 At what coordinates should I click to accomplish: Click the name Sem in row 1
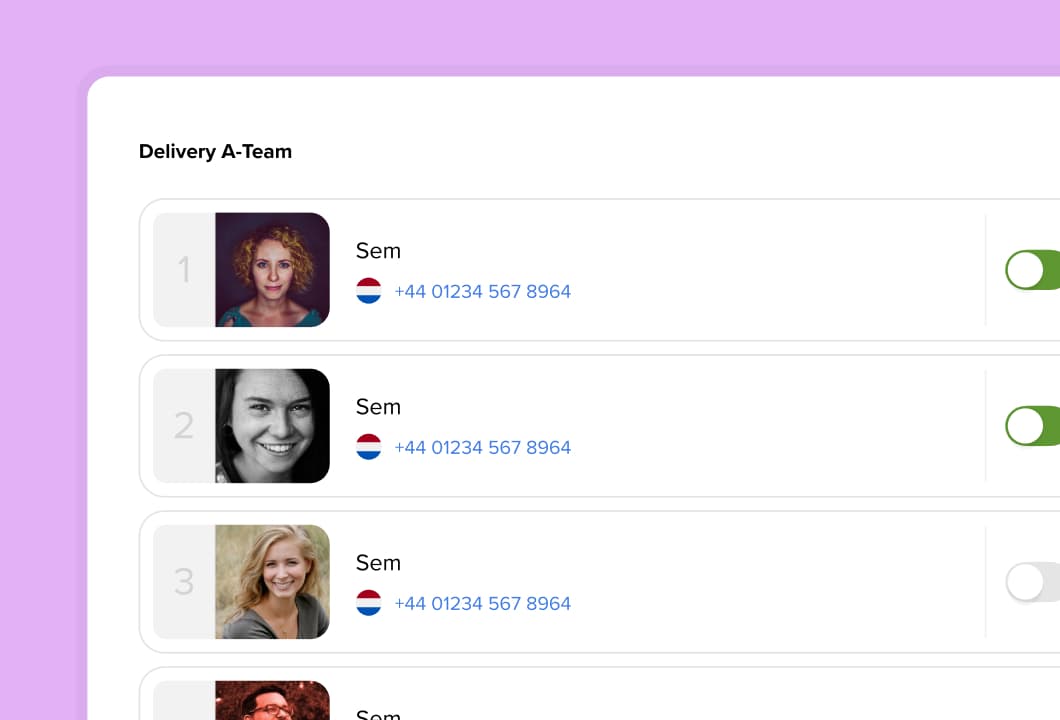tap(379, 251)
